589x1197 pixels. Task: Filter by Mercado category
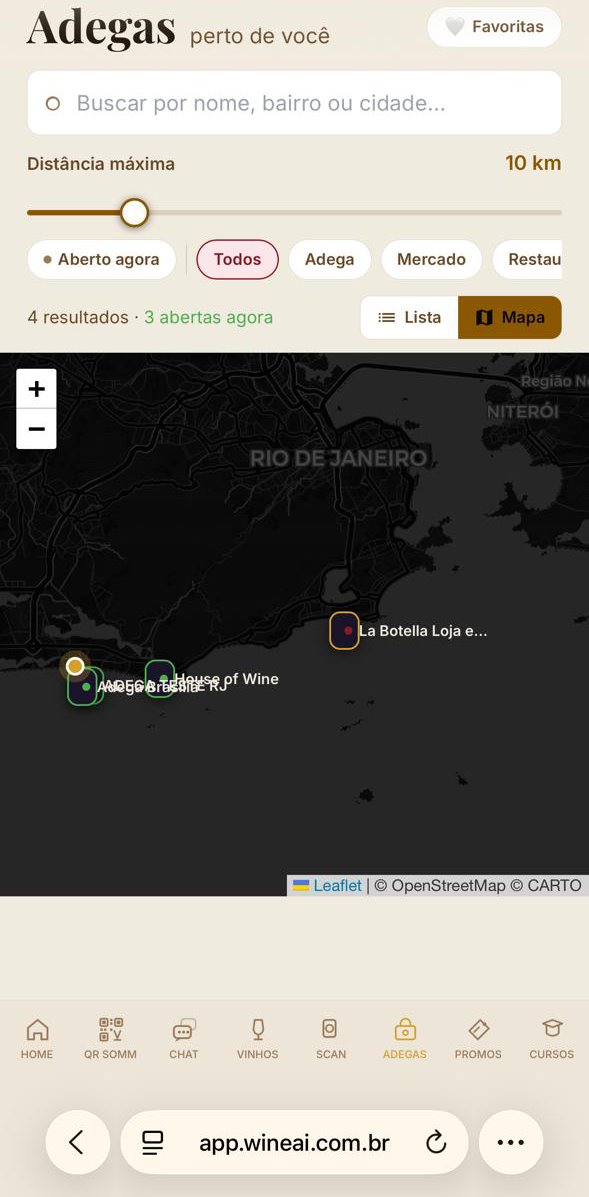click(x=431, y=260)
